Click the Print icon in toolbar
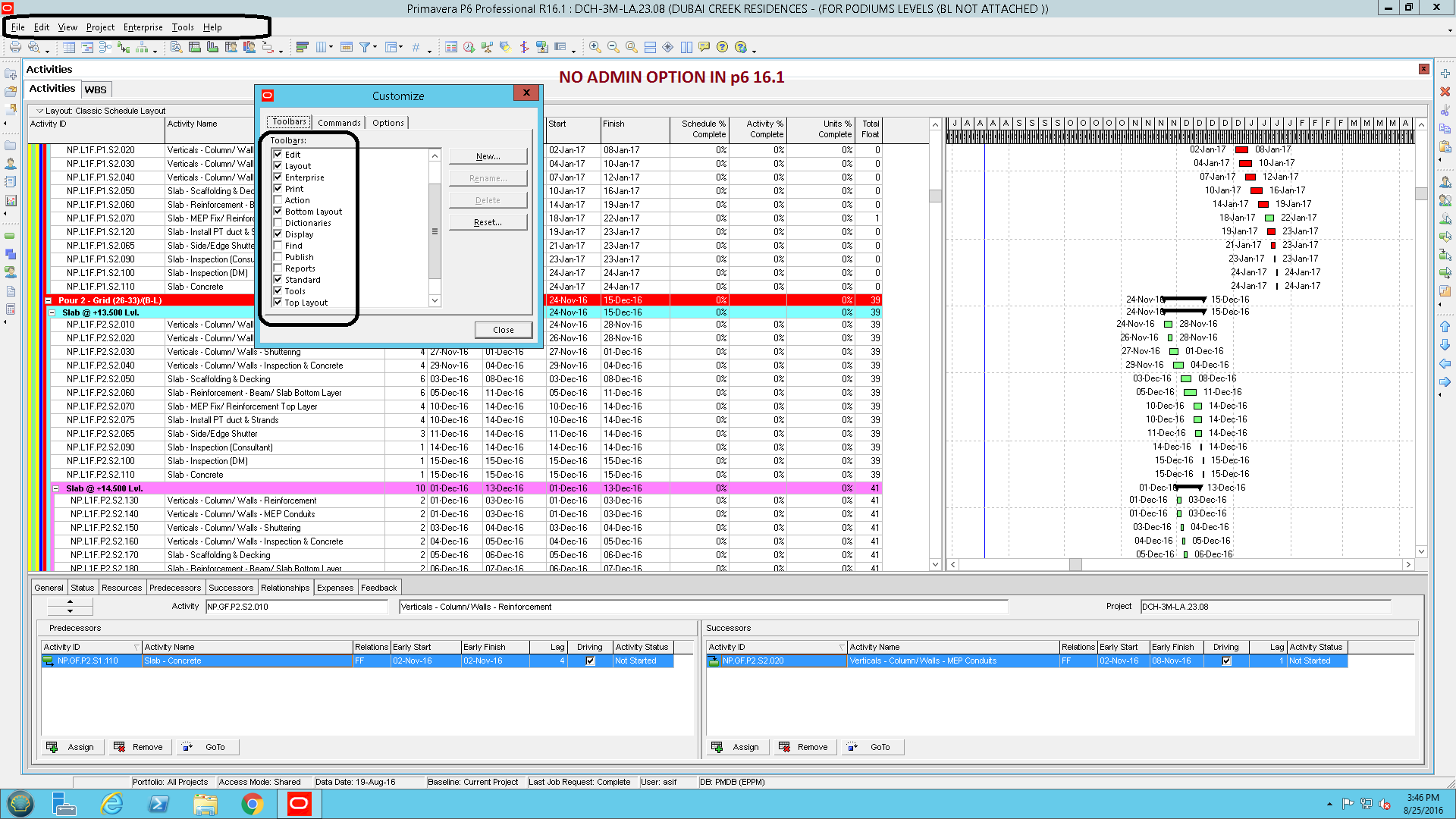This screenshot has height=819, width=1456. click(15, 47)
